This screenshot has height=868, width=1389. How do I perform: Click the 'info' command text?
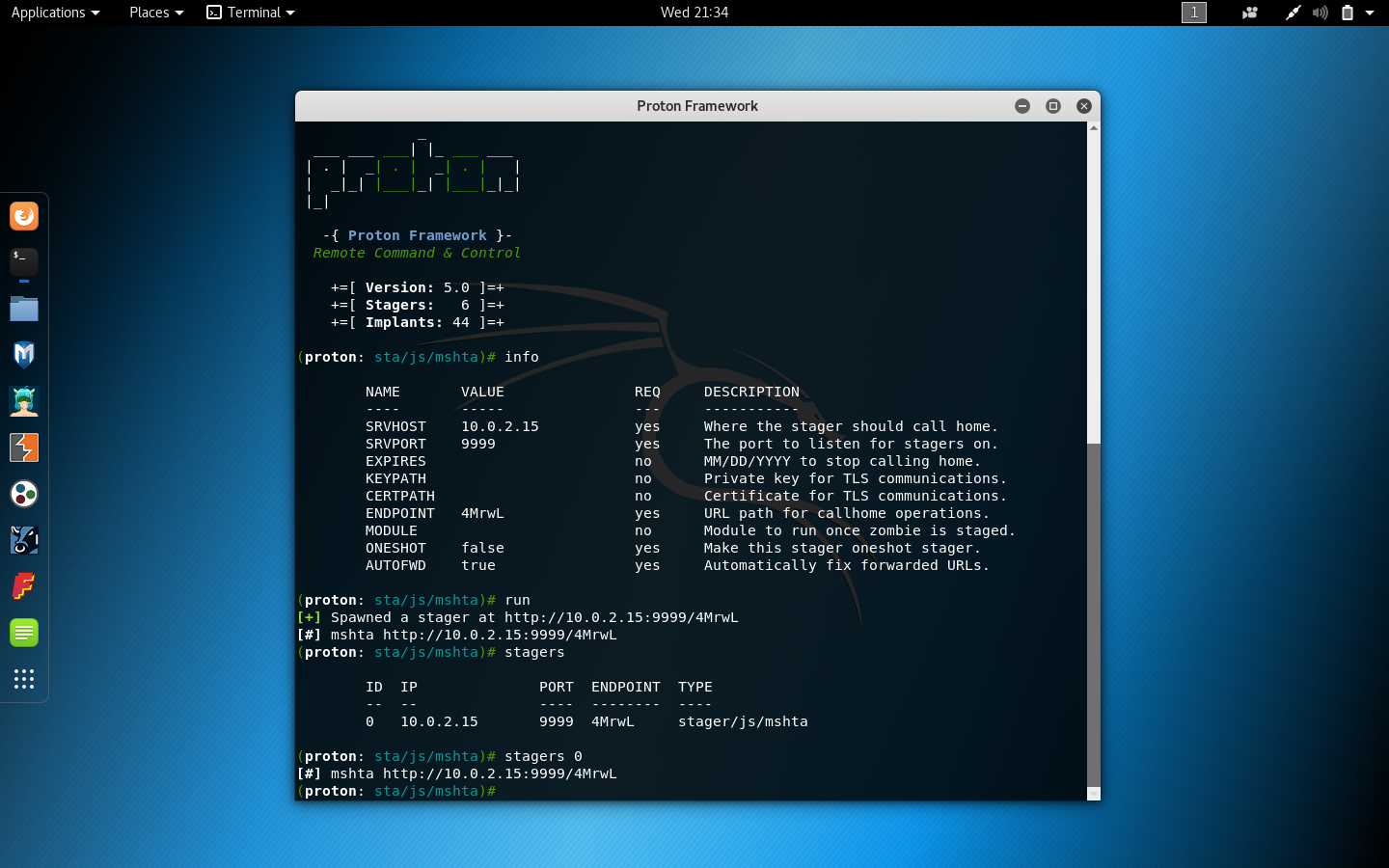pos(522,357)
